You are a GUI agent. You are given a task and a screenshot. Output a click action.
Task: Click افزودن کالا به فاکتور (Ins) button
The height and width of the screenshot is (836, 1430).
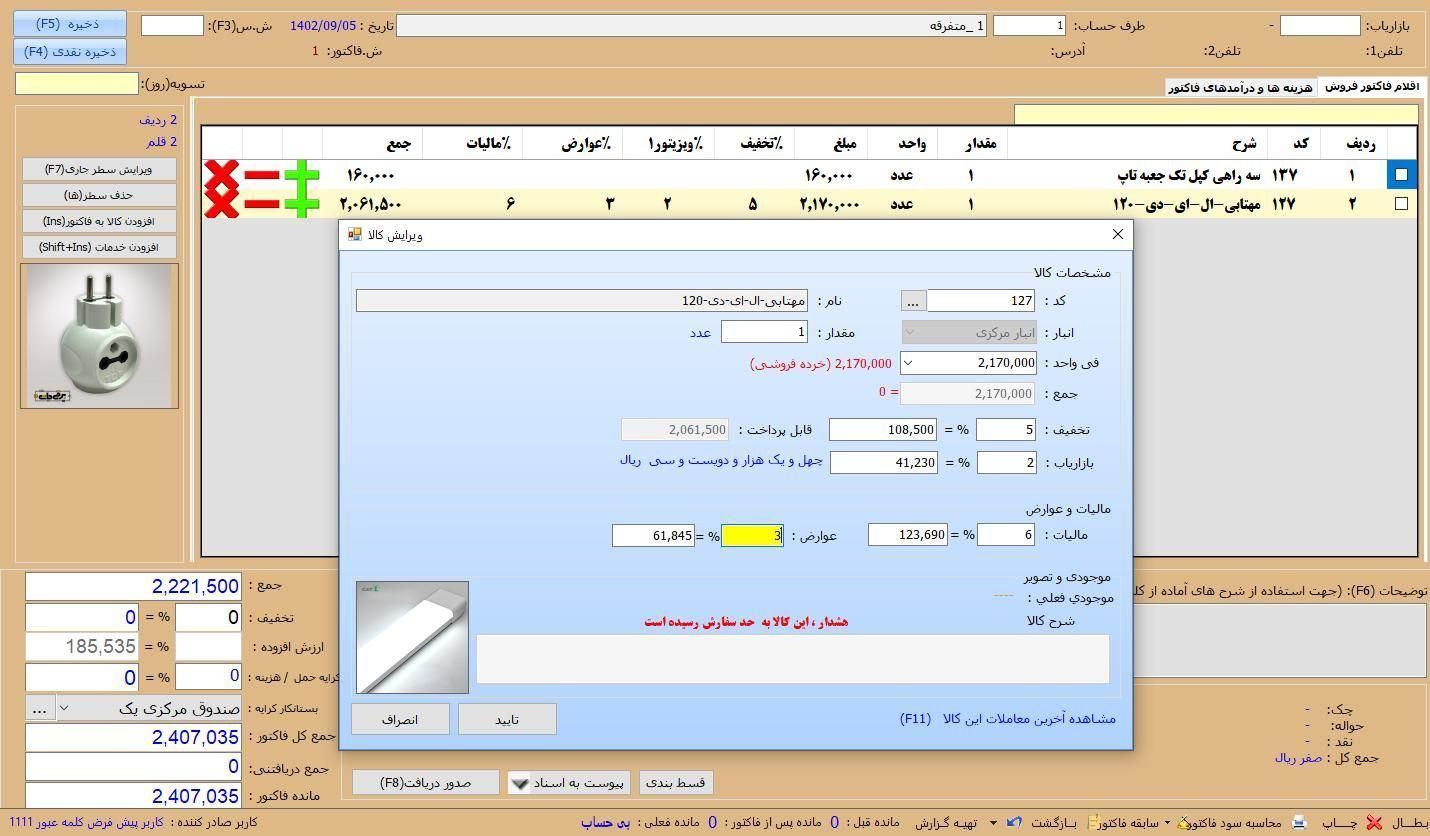[x=97, y=221]
